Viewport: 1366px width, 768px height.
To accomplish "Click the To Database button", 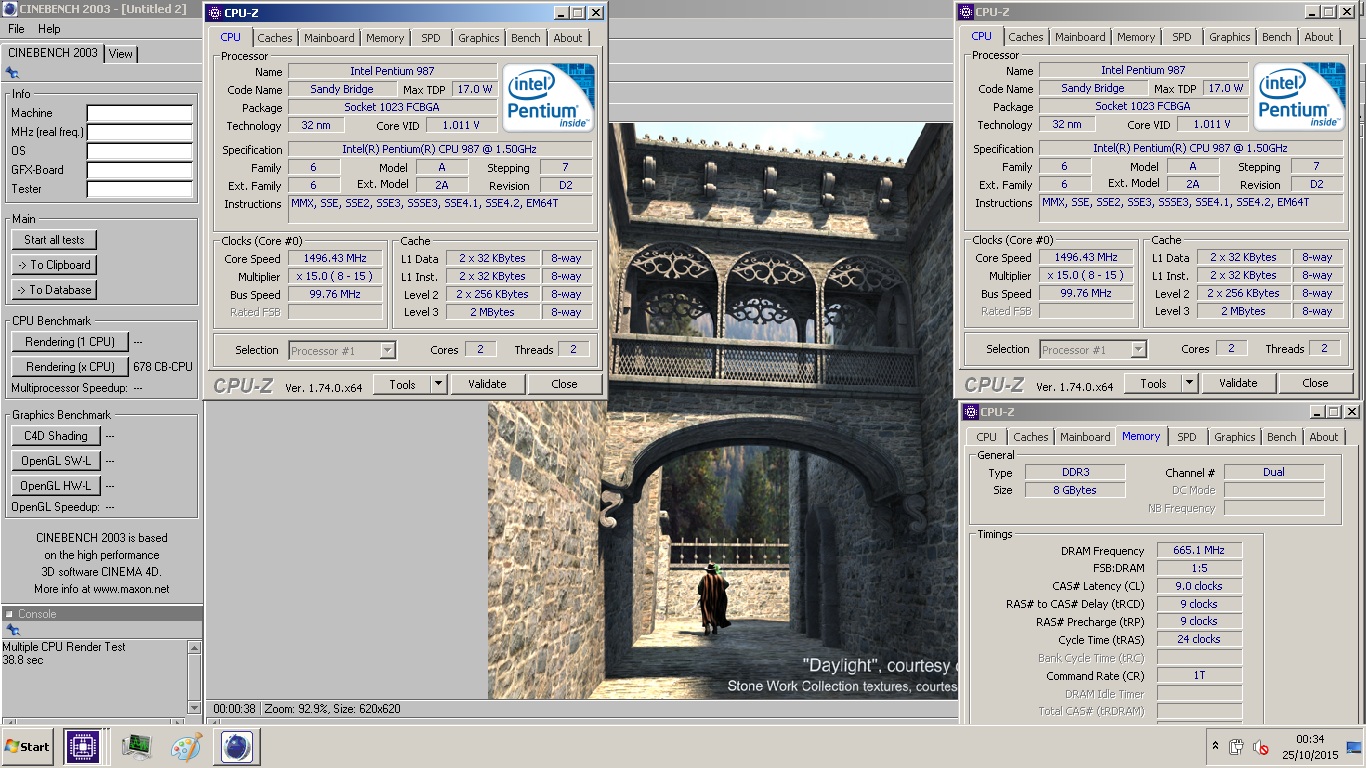I will point(54,290).
